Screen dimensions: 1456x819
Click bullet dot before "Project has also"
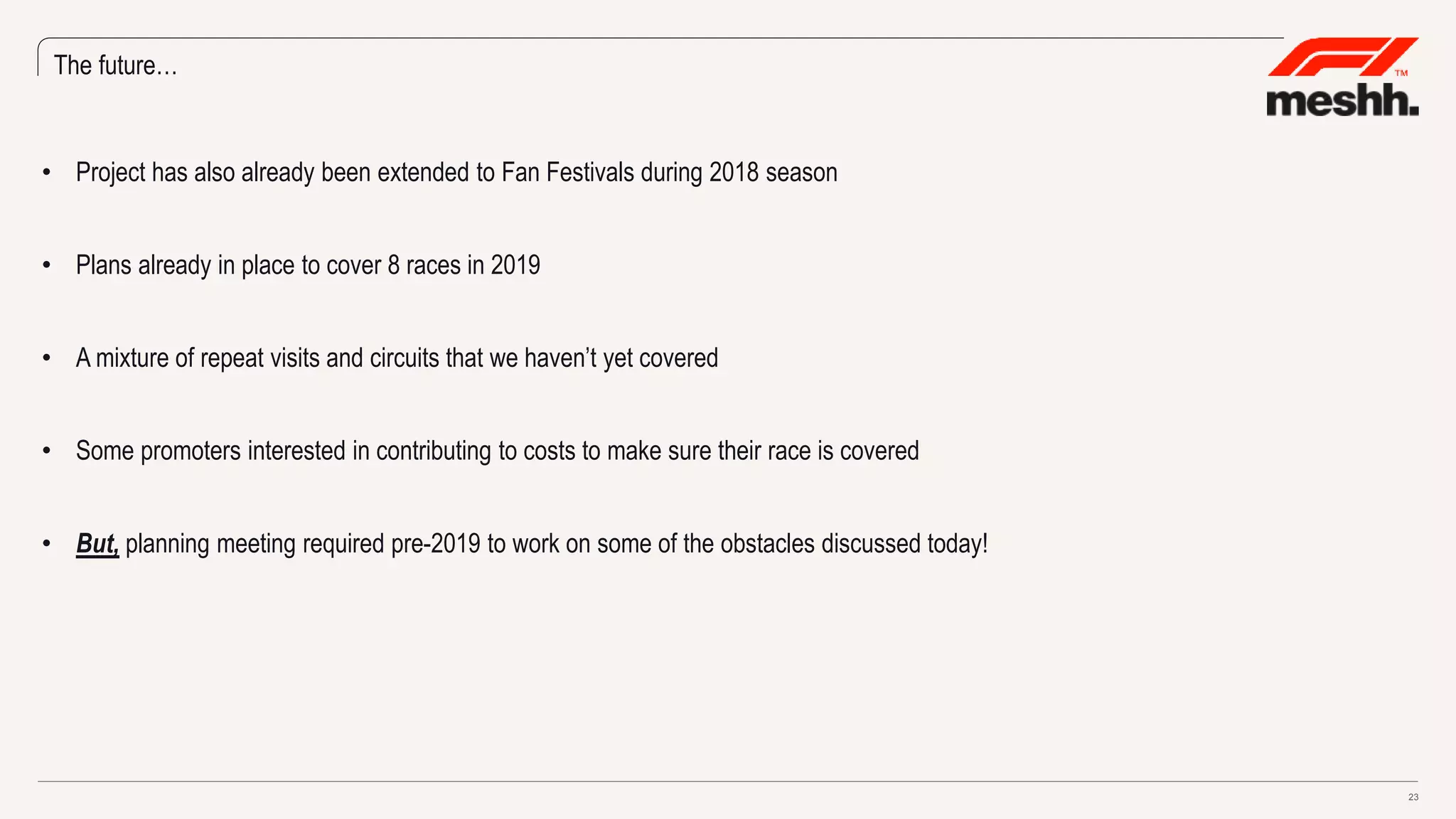point(47,173)
